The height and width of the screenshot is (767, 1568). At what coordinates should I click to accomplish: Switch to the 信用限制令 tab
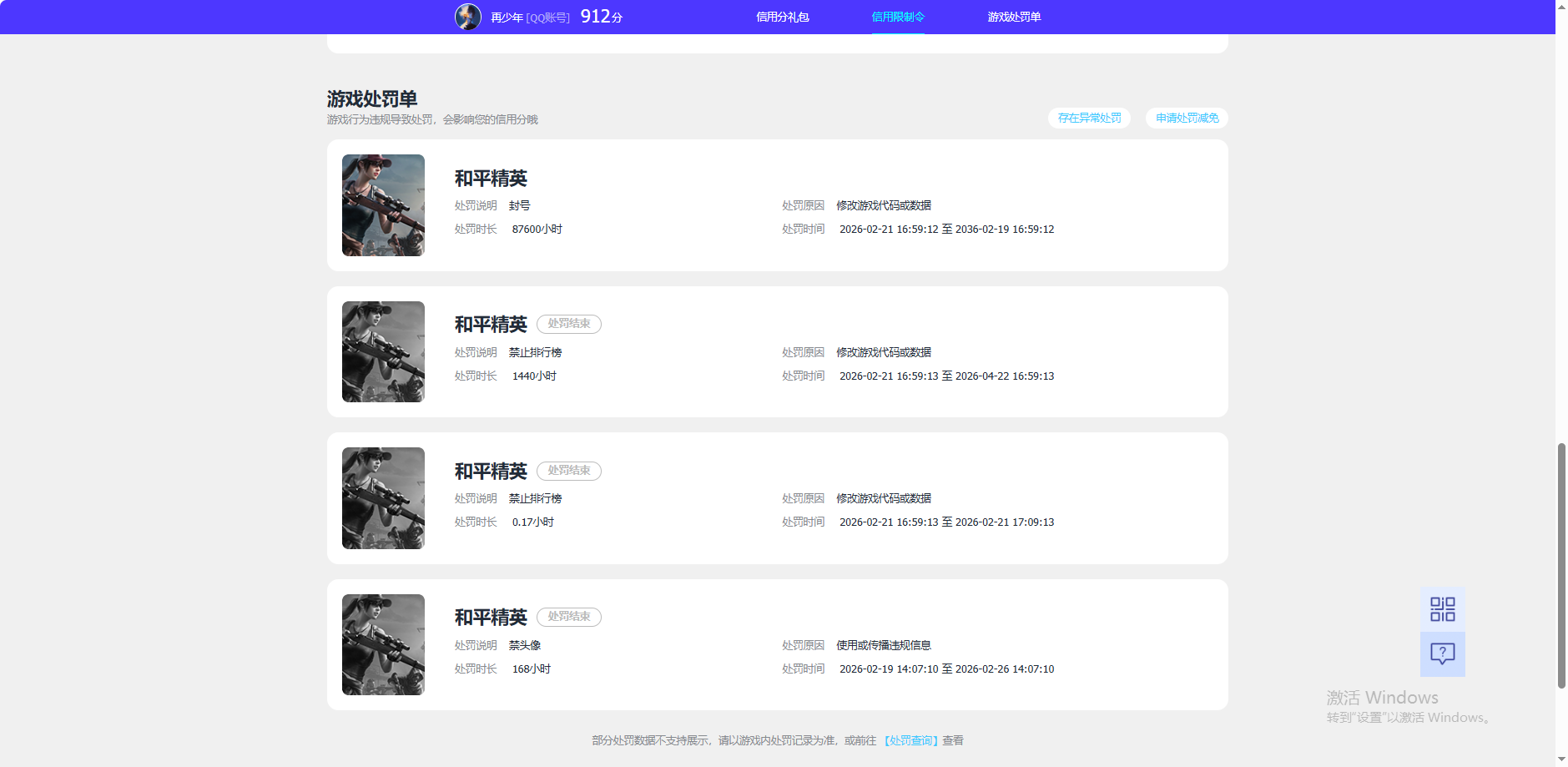click(x=898, y=17)
